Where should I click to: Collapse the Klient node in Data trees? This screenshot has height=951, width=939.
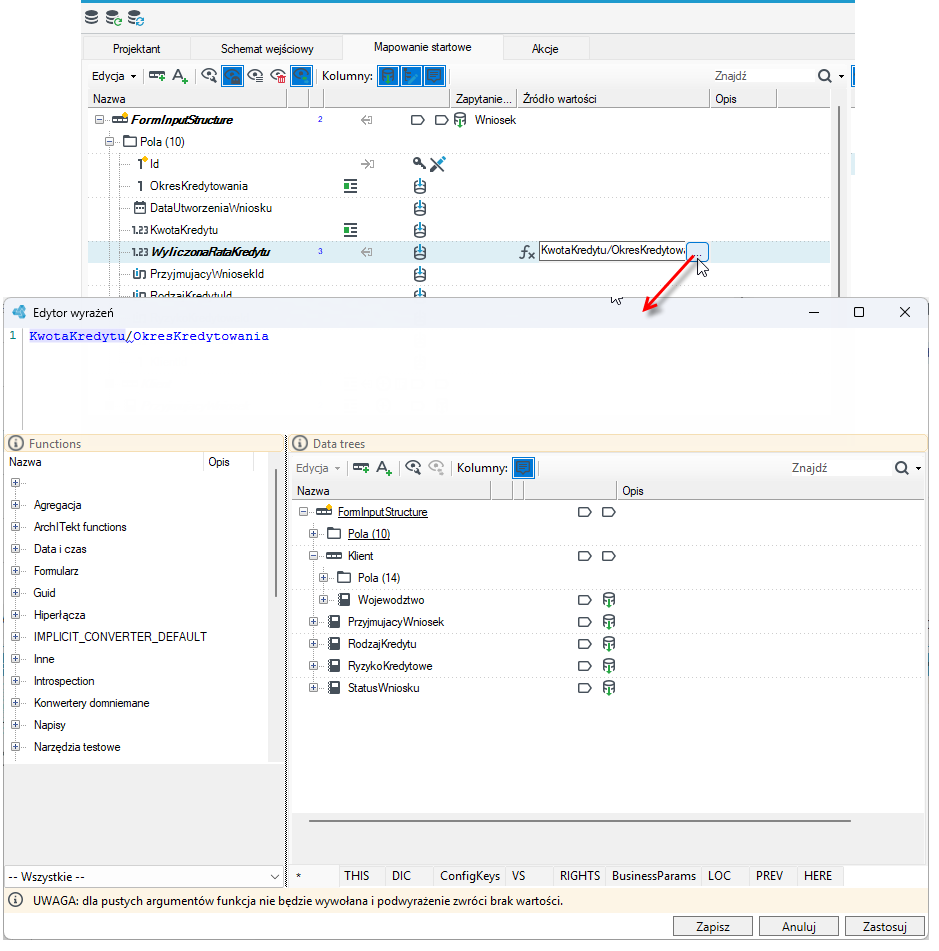[x=314, y=556]
